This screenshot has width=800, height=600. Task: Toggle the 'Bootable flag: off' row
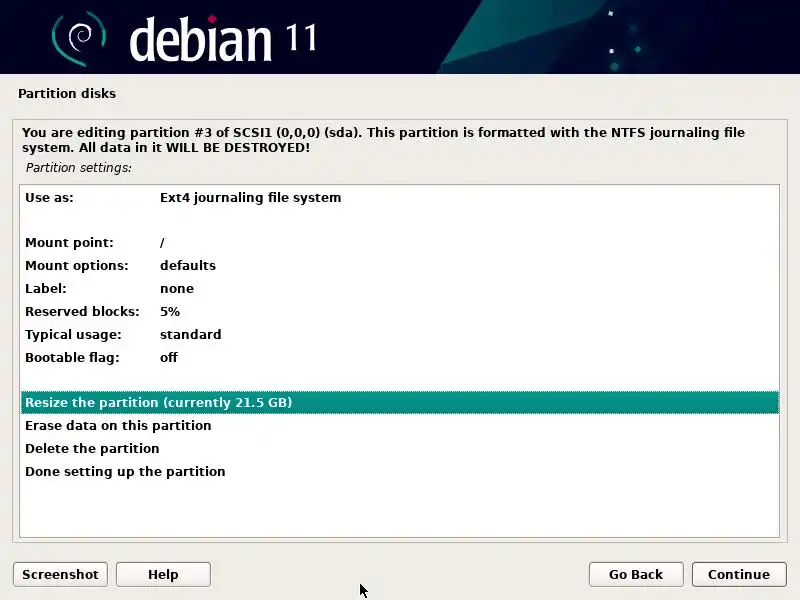pos(399,357)
